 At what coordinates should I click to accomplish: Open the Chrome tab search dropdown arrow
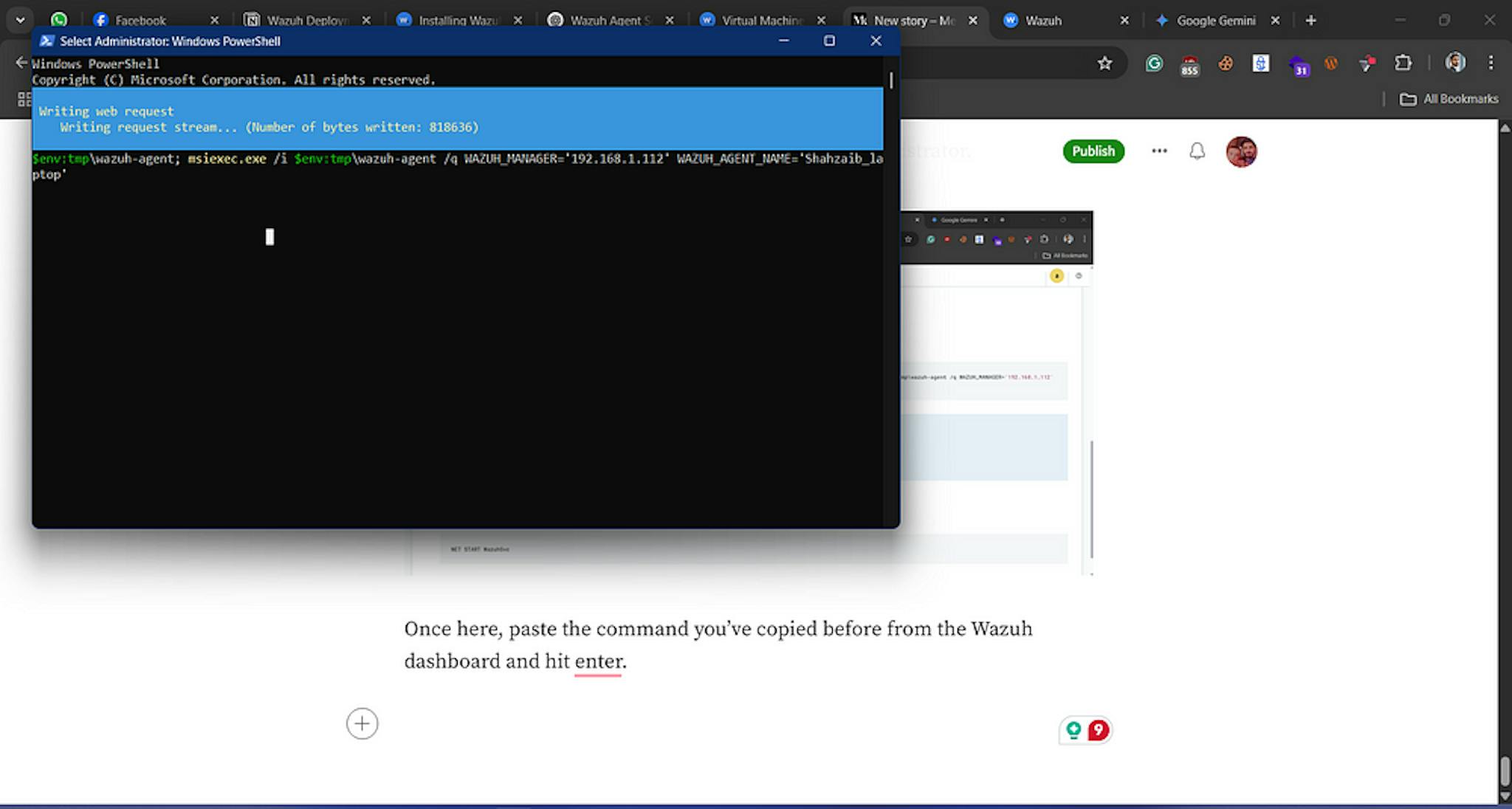click(x=20, y=20)
